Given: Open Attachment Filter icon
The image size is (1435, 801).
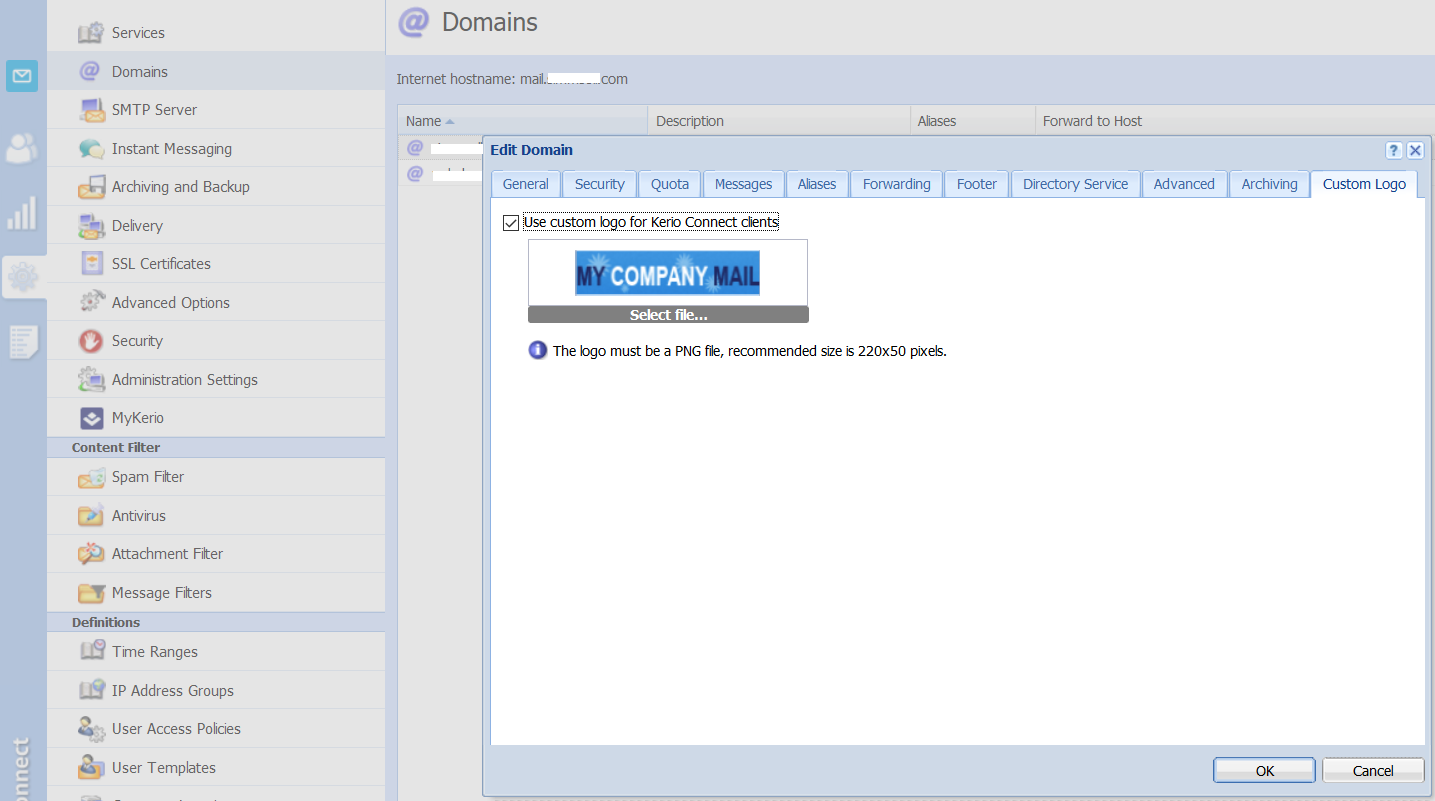Looking at the screenshot, I should 91,554.
